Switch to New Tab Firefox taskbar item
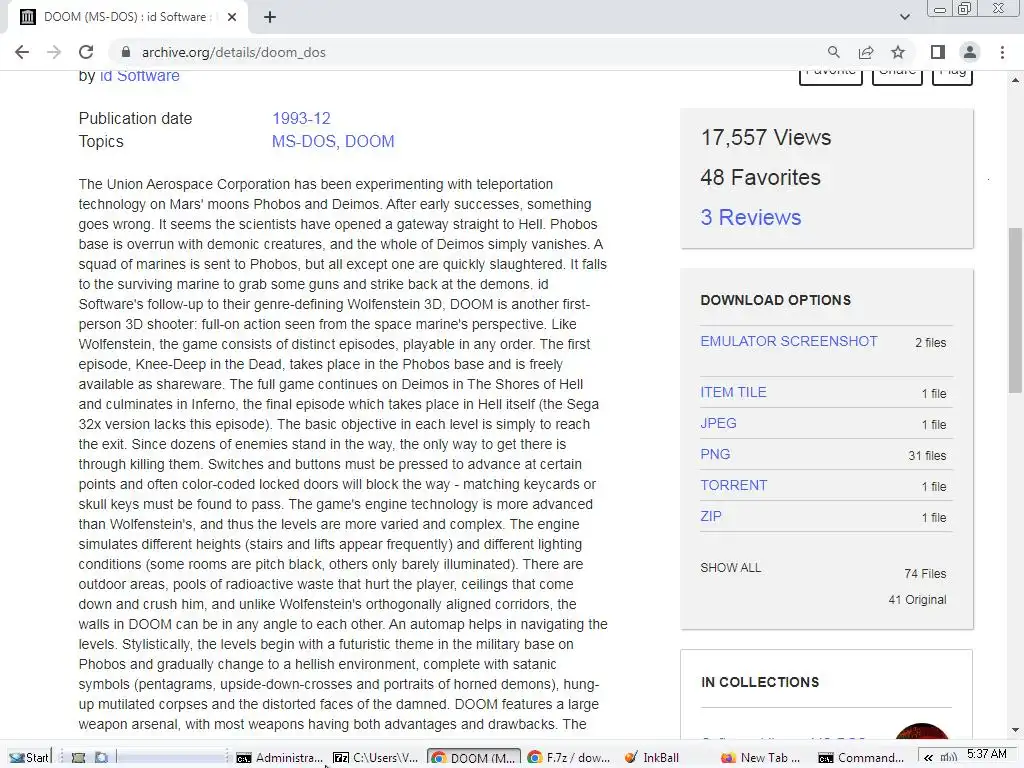 pyautogui.click(x=761, y=758)
